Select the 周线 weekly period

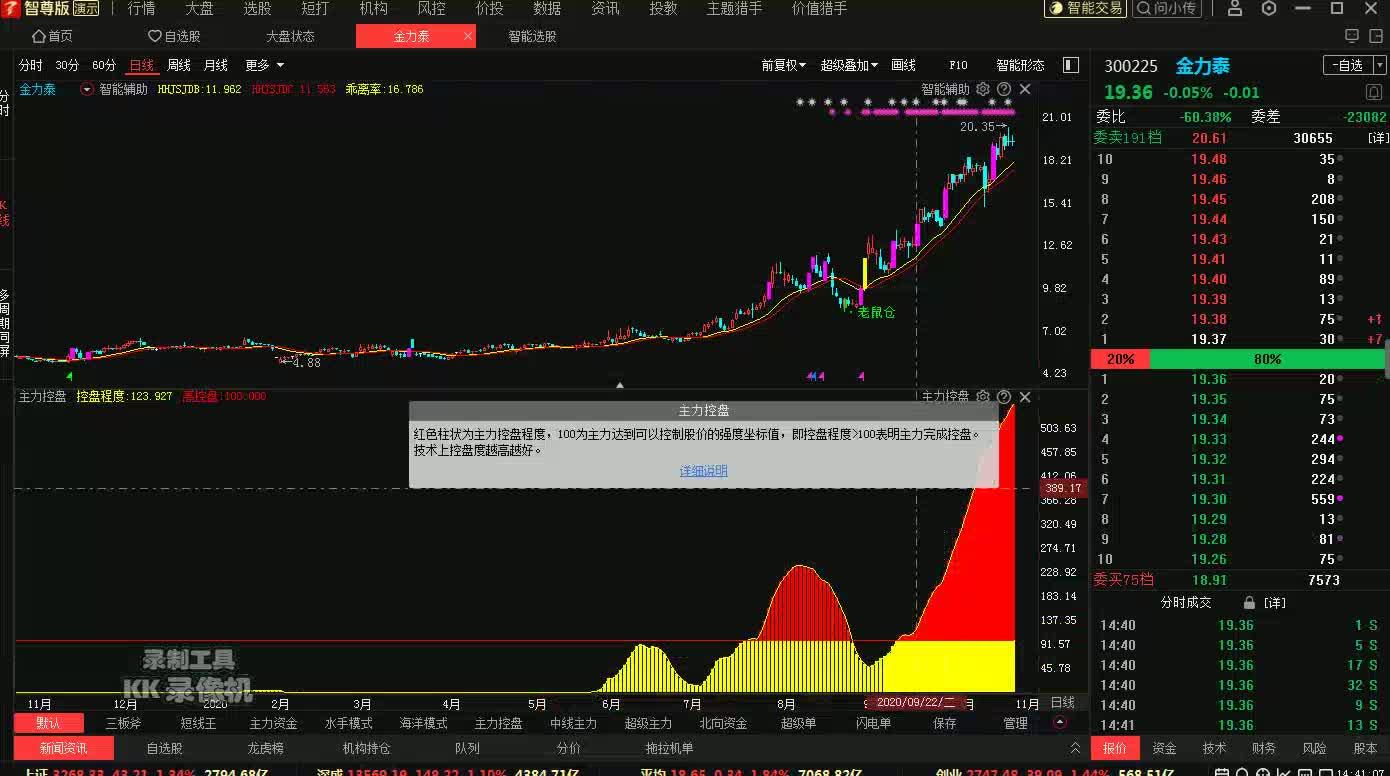coord(179,65)
